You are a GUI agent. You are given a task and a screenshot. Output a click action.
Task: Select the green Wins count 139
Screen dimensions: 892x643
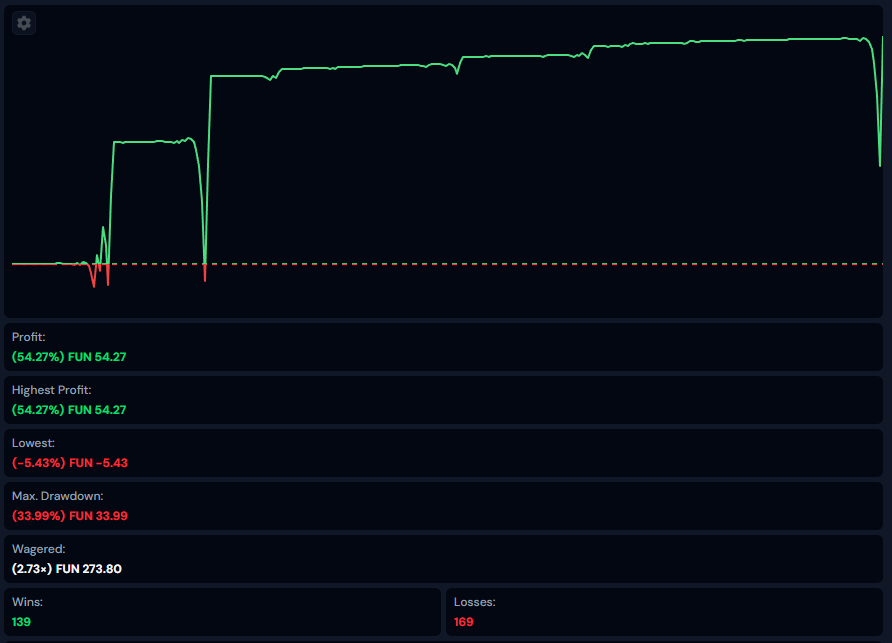click(22, 622)
